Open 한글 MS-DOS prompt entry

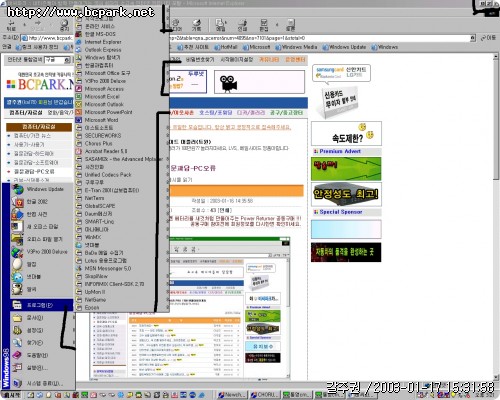pos(100,34)
